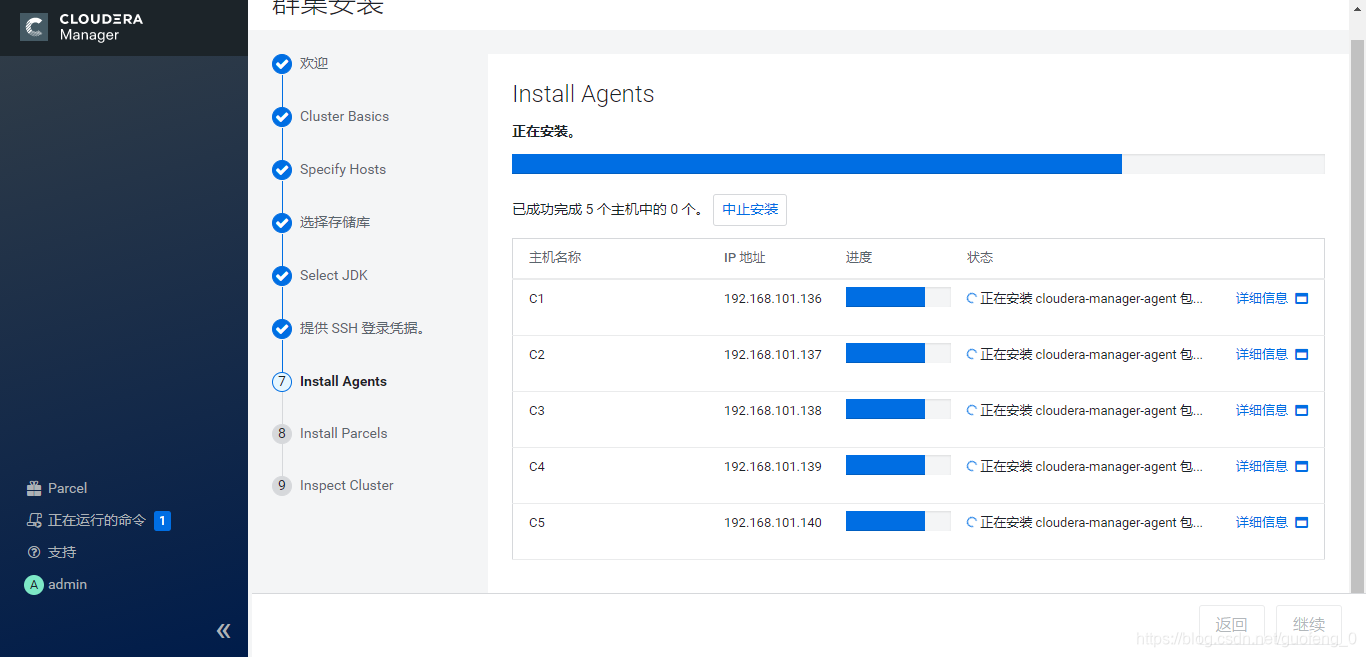Click step 7 circle for Install Agents
The height and width of the screenshot is (657, 1366).
[x=282, y=381]
